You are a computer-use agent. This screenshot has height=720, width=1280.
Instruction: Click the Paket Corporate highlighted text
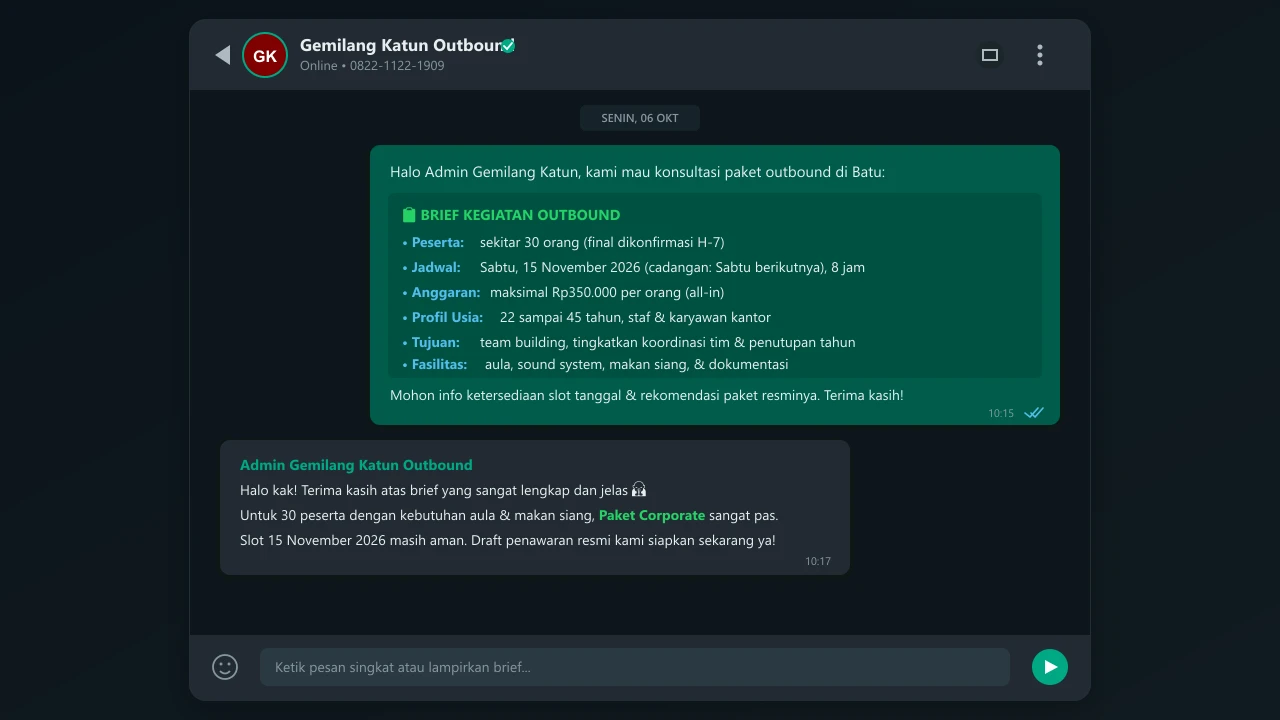click(652, 515)
